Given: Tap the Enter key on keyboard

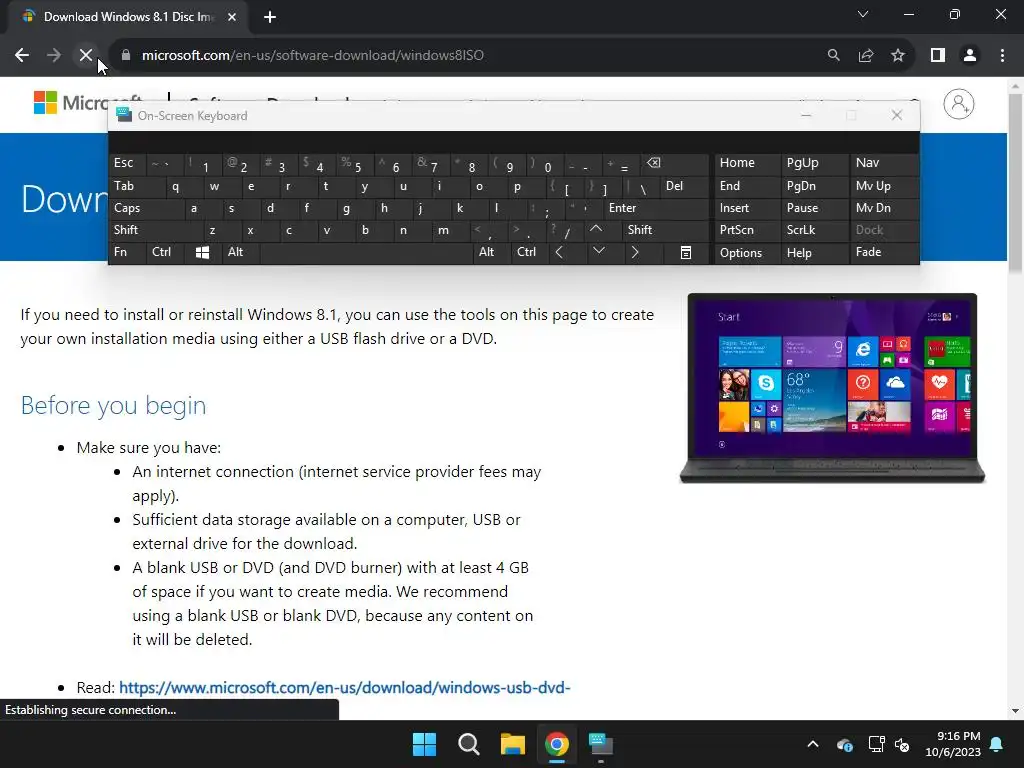Looking at the screenshot, I should (x=656, y=208).
